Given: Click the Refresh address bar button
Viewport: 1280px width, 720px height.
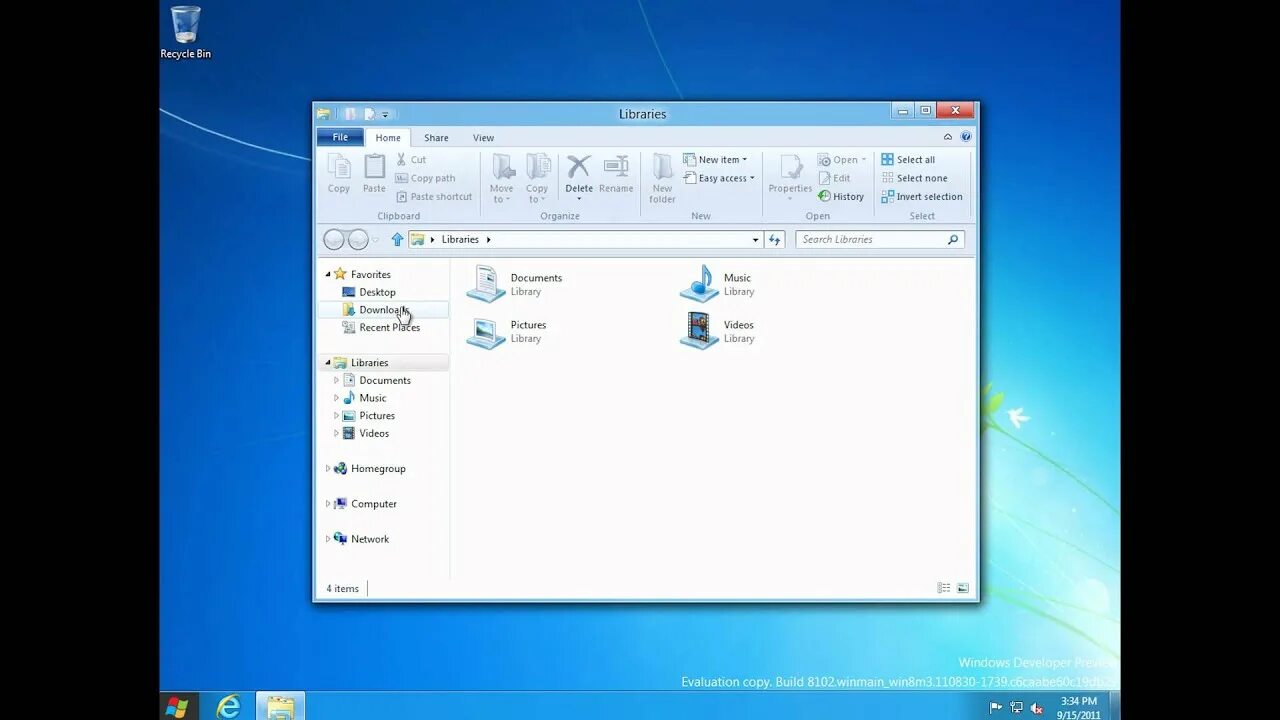Looking at the screenshot, I should pos(774,240).
